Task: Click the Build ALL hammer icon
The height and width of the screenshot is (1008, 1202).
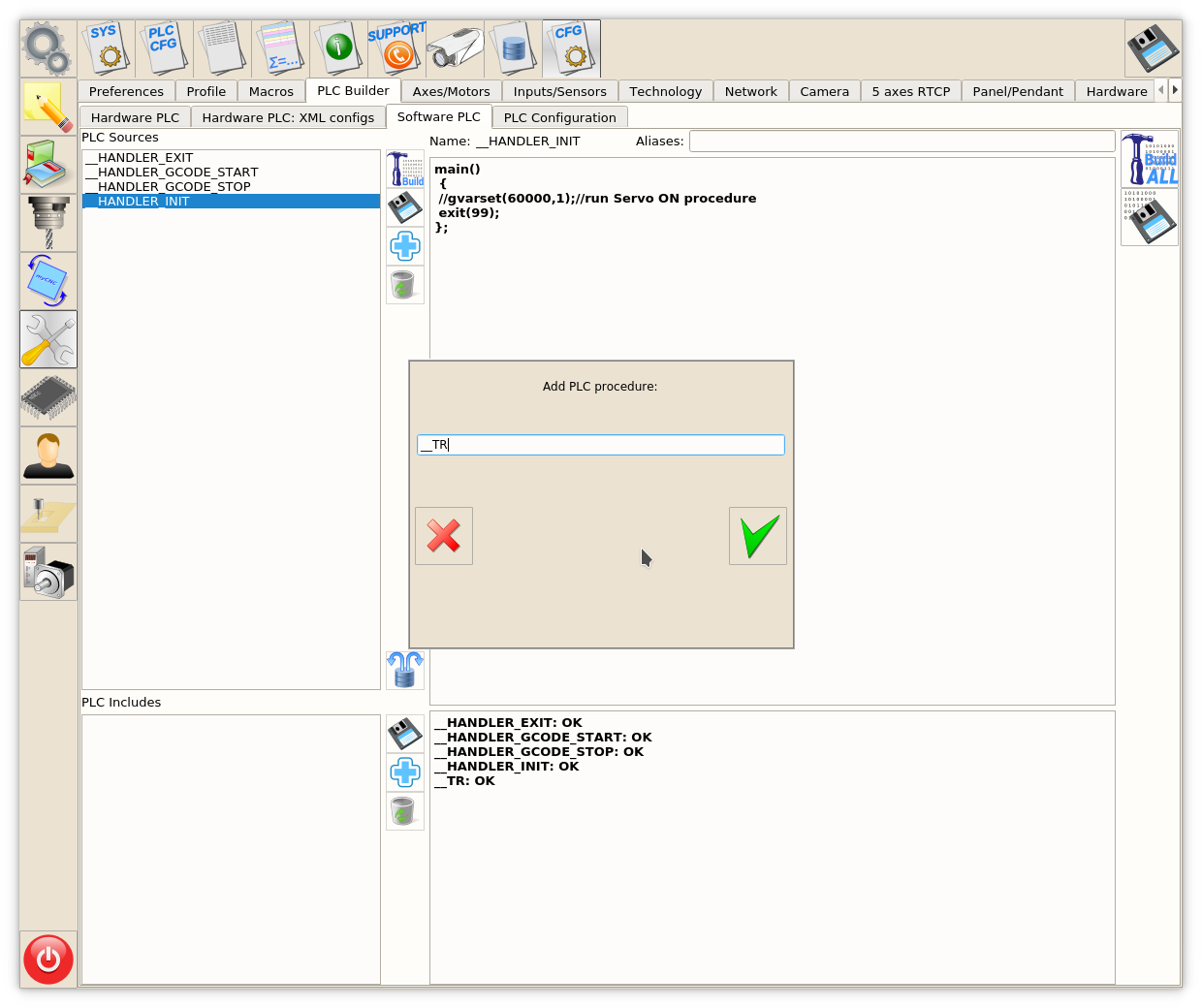Action: 1150,160
